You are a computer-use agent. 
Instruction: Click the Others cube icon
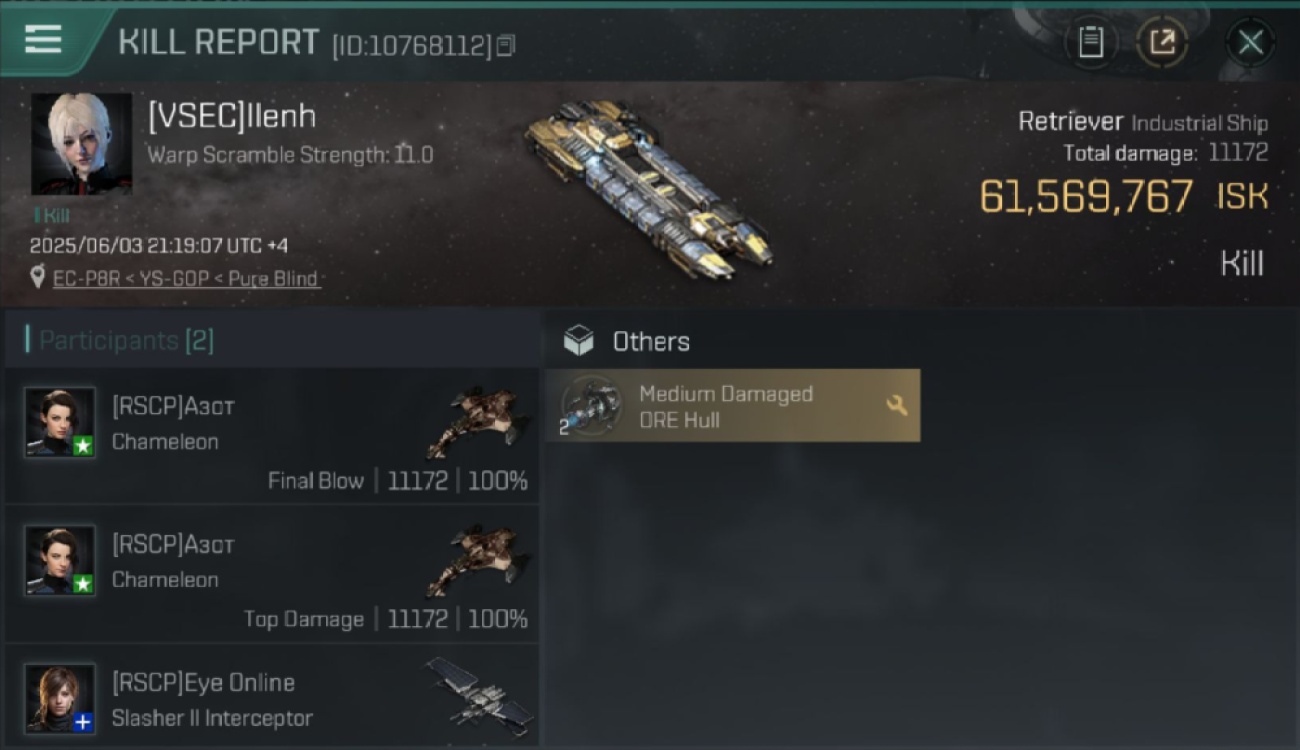pos(578,341)
